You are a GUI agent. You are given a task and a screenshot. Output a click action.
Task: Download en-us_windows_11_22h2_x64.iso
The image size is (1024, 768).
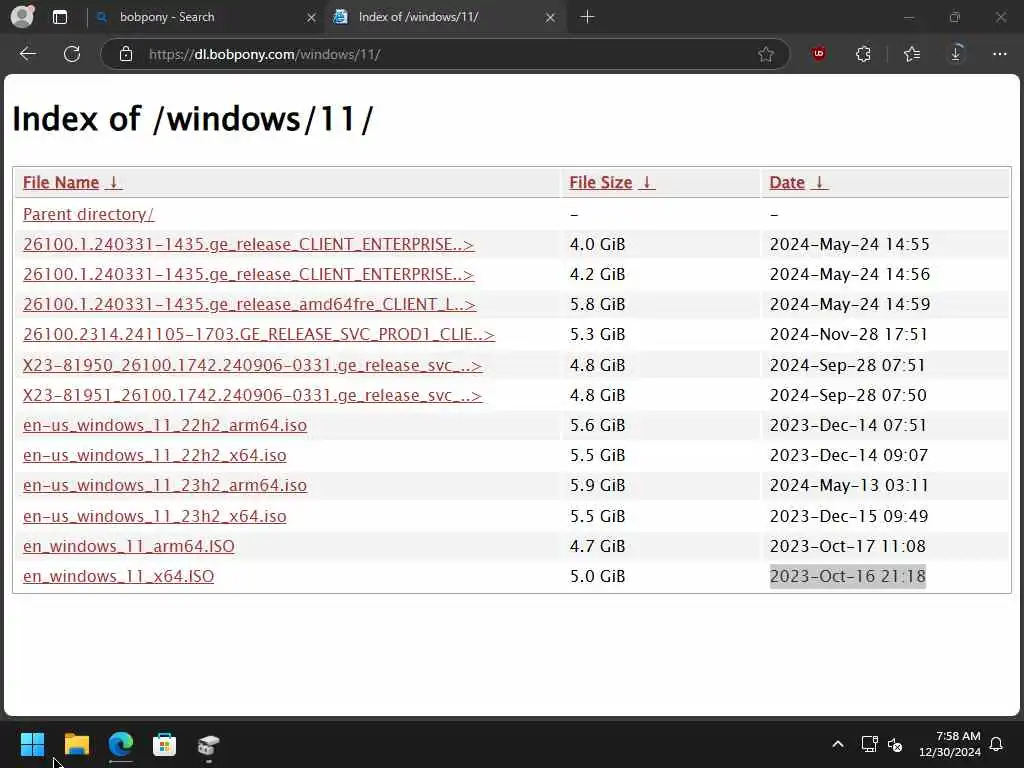pyautogui.click(x=155, y=455)
